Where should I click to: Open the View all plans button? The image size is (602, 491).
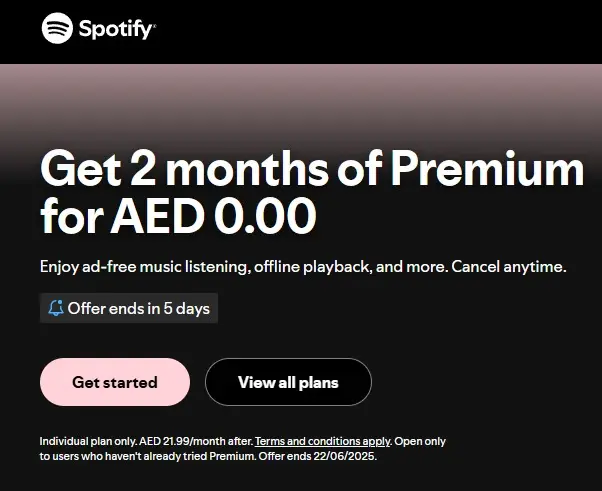(288, 382)
